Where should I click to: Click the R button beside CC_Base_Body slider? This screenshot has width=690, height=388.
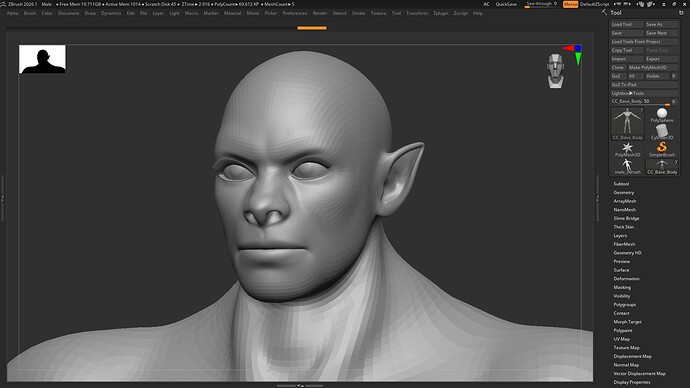(674, 102)
